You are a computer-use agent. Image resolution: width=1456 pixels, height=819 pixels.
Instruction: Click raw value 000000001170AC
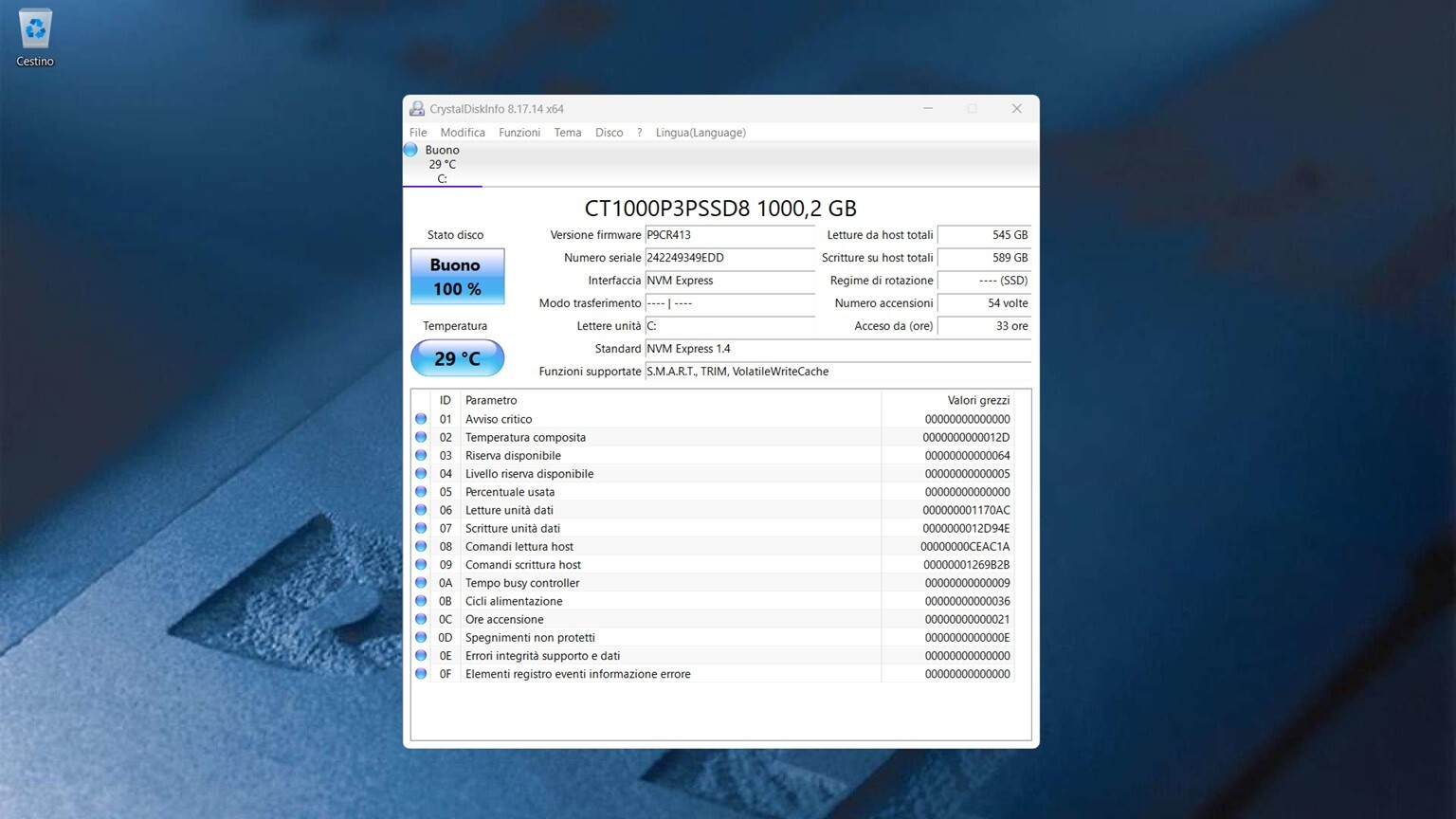[x=966, y=510]
